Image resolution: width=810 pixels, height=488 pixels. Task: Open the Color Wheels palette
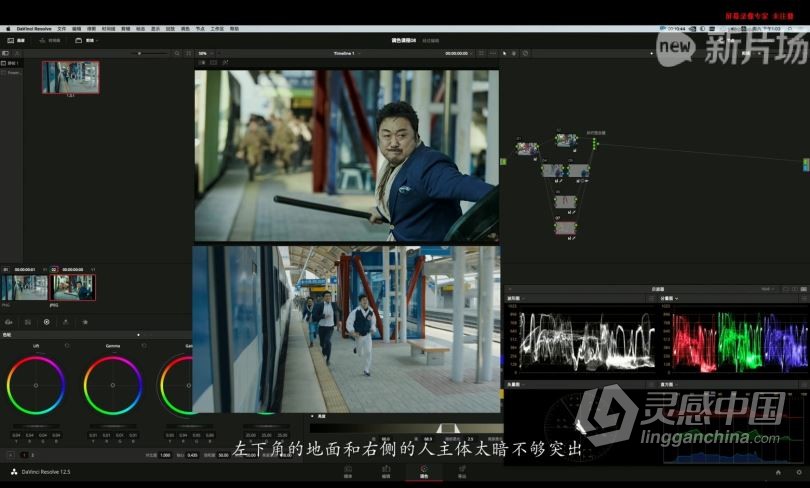[x=46, y=322]
